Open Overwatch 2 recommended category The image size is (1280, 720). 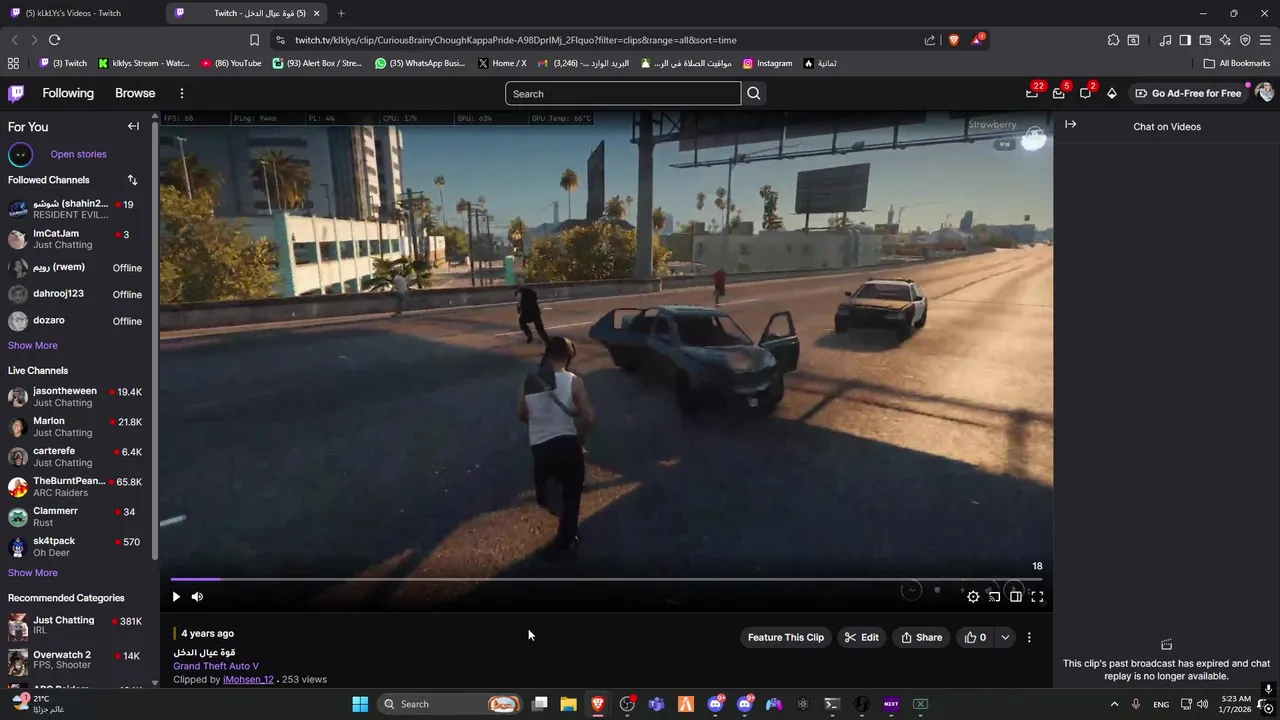[75, 661]
